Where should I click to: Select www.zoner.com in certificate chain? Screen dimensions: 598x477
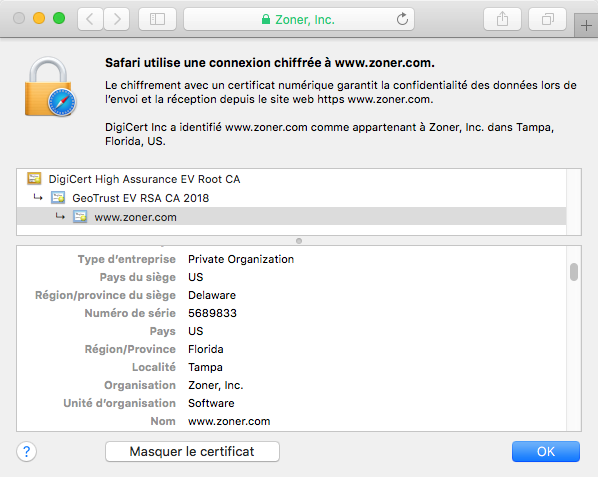[x=291, y=217]
